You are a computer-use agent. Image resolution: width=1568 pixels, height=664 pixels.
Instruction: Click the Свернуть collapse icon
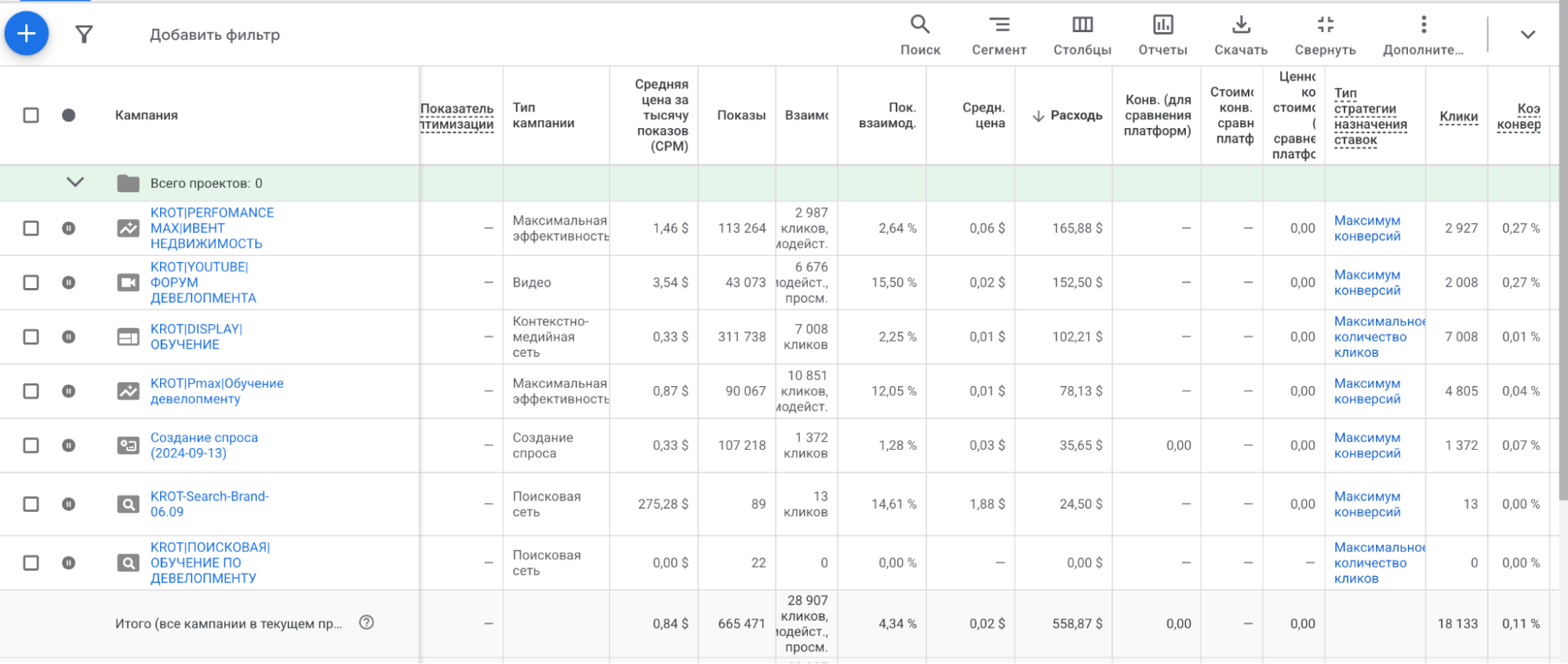click(1325, 35)
